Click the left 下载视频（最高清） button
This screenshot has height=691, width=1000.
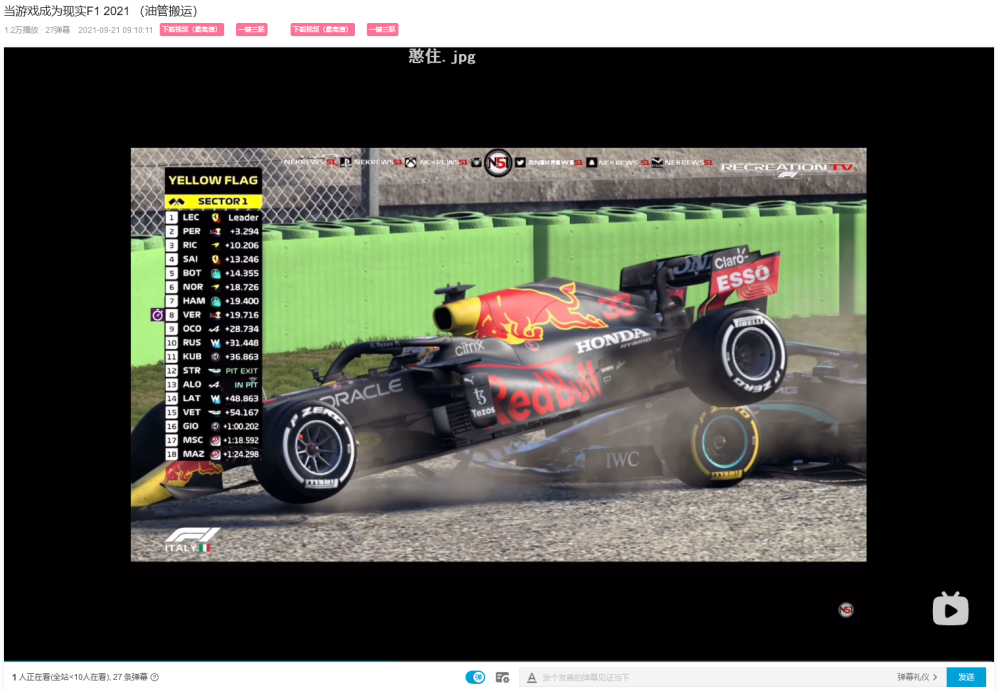coord(192,29)
